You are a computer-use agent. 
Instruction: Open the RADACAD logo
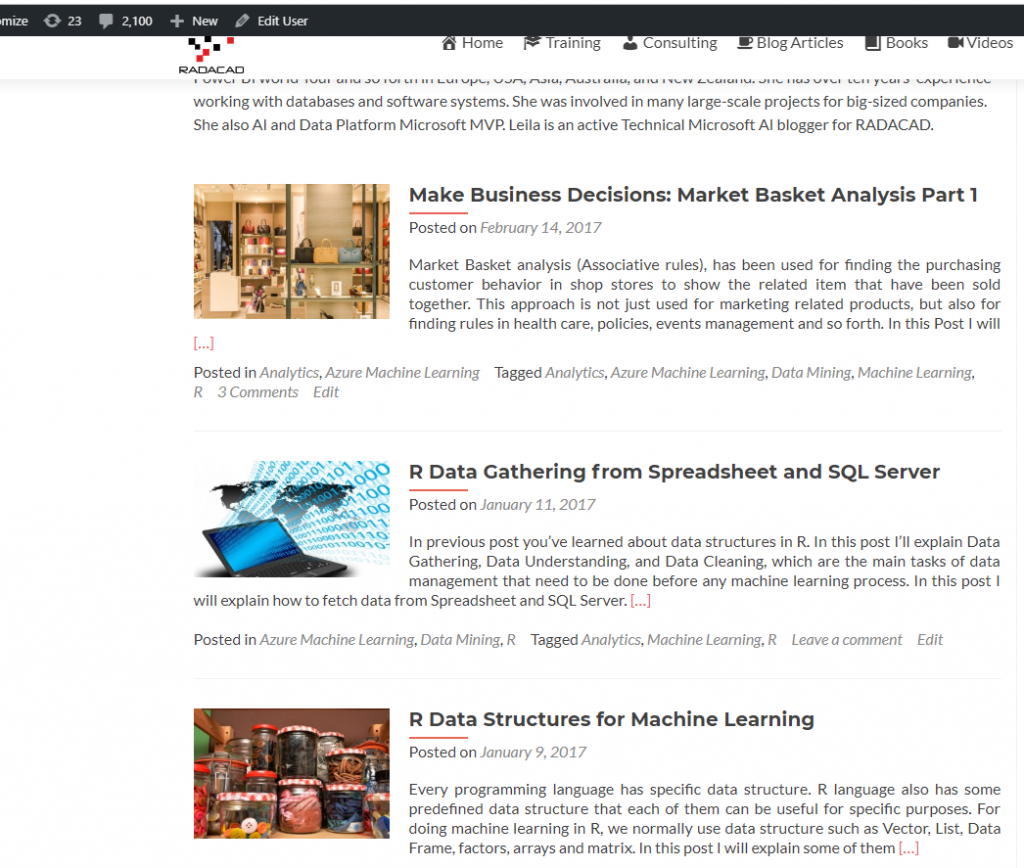pyautogui.click(x=211, y=56)
